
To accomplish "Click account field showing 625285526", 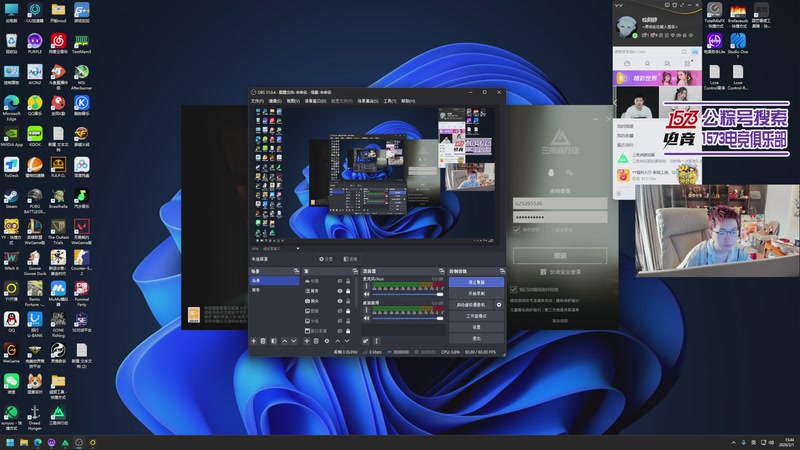I will tap(560, 203).
